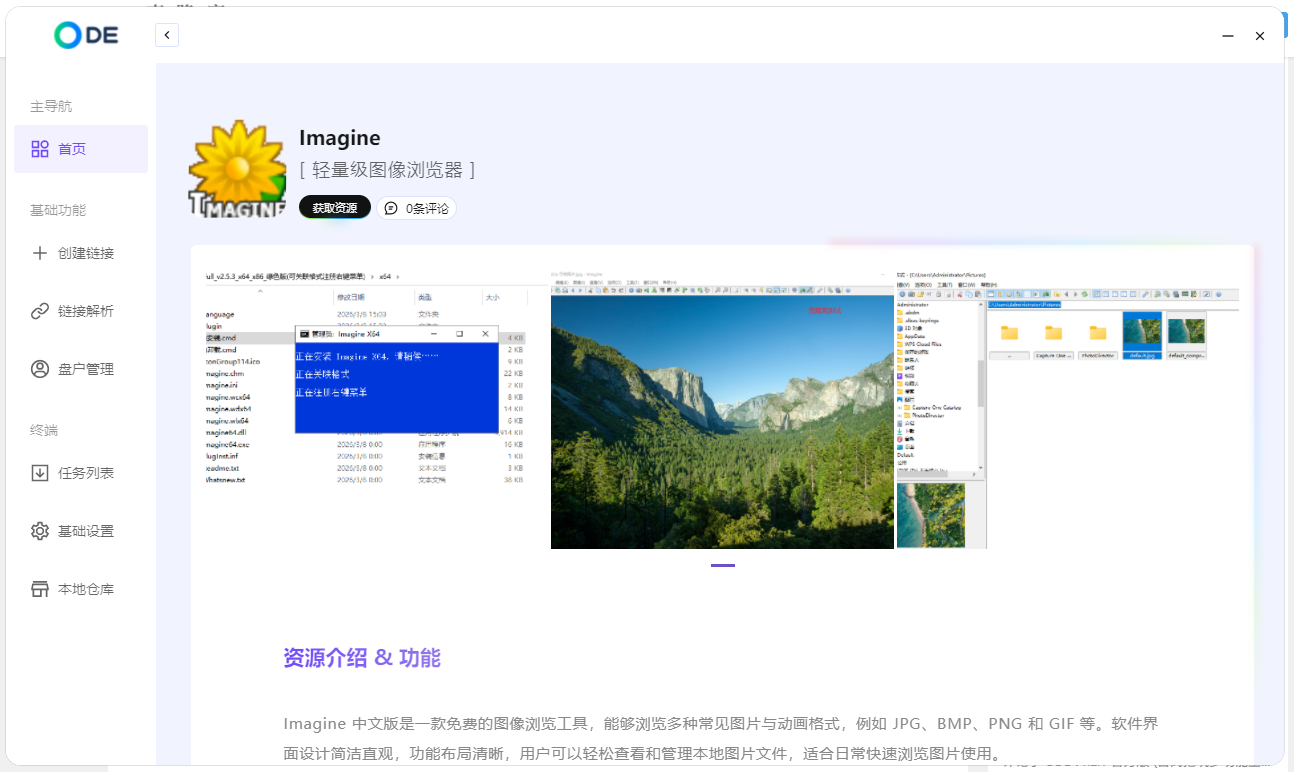Image resolution: width=1294 pixels, height=772 pixels.
Task: View the file browser screenshot
Action: [x=1068, y=409]
